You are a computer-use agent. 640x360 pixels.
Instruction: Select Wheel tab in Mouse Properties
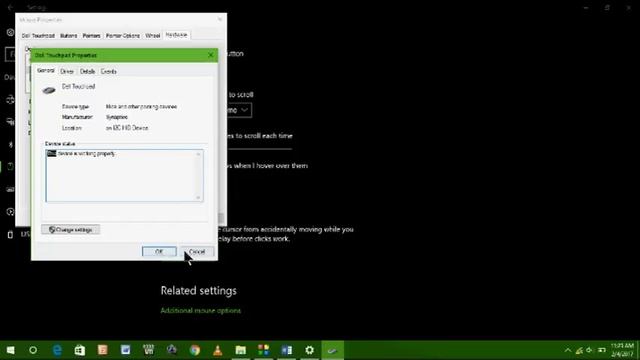tap(153, 36)
